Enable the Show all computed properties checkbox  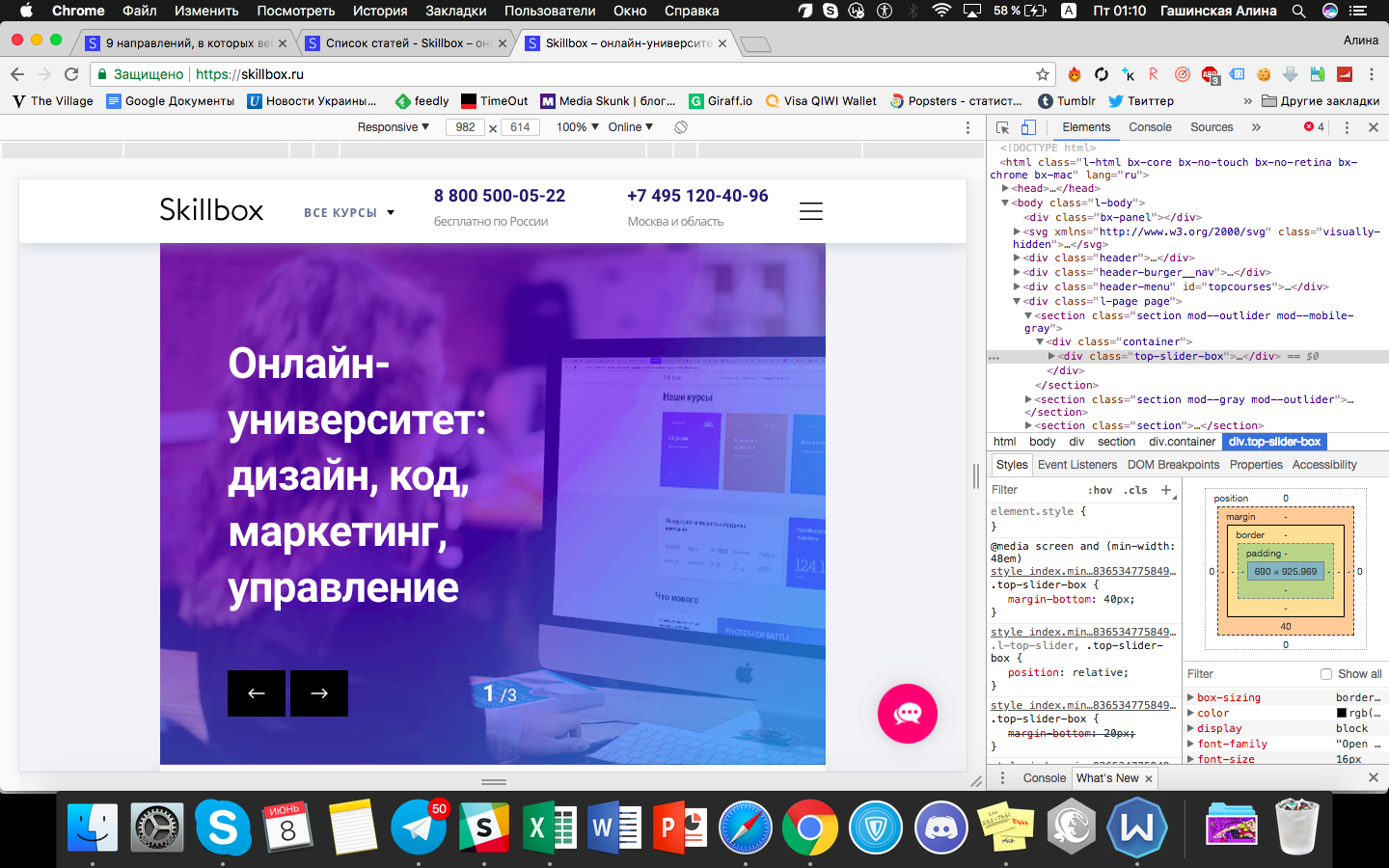click(x=1326, y=674)
